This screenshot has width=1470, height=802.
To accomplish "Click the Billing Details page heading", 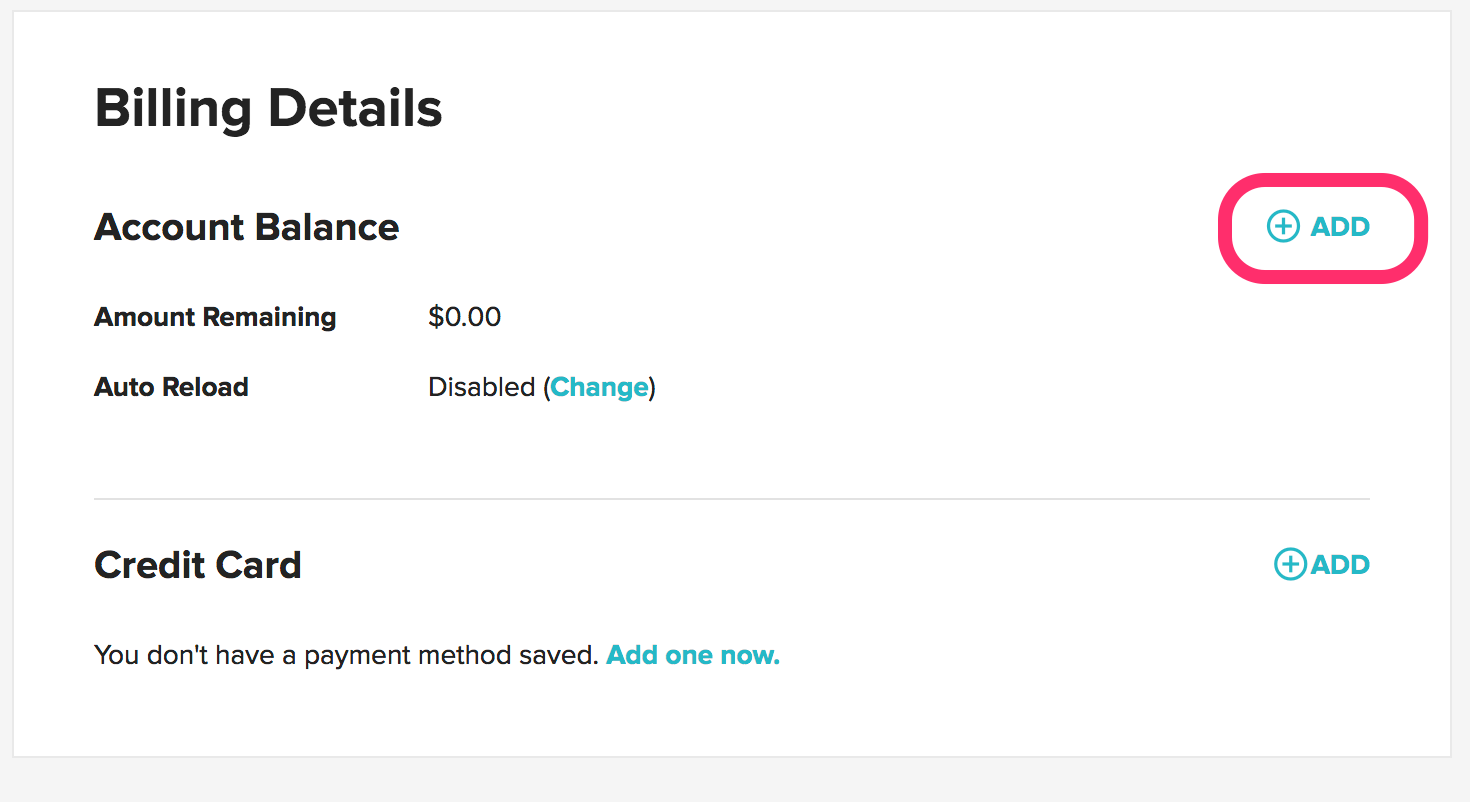I will (x=268, y=108).
